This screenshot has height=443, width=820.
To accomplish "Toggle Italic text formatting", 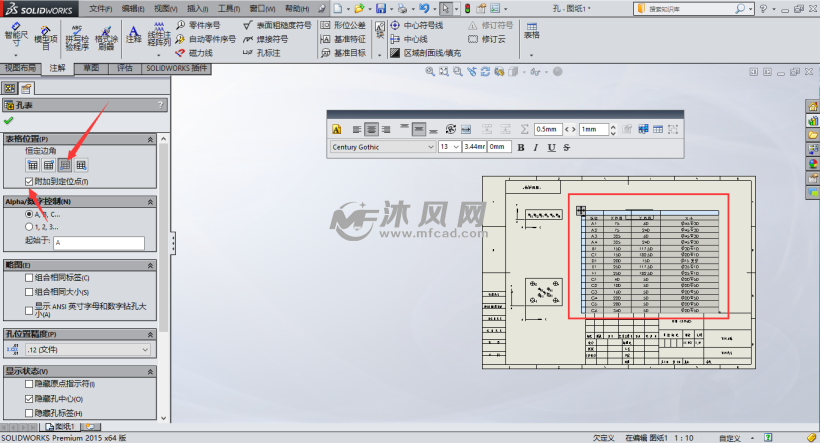I will (536, 147).
